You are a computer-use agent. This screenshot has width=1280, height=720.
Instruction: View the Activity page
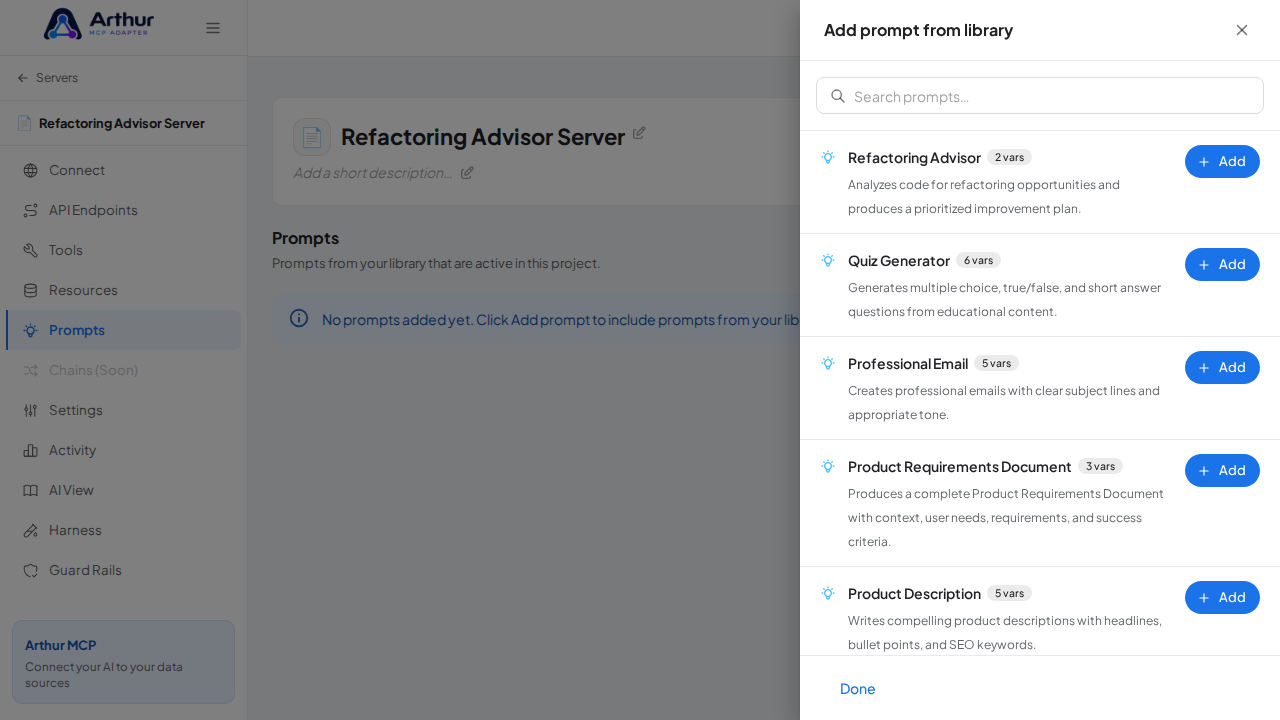tap(124, 450)
